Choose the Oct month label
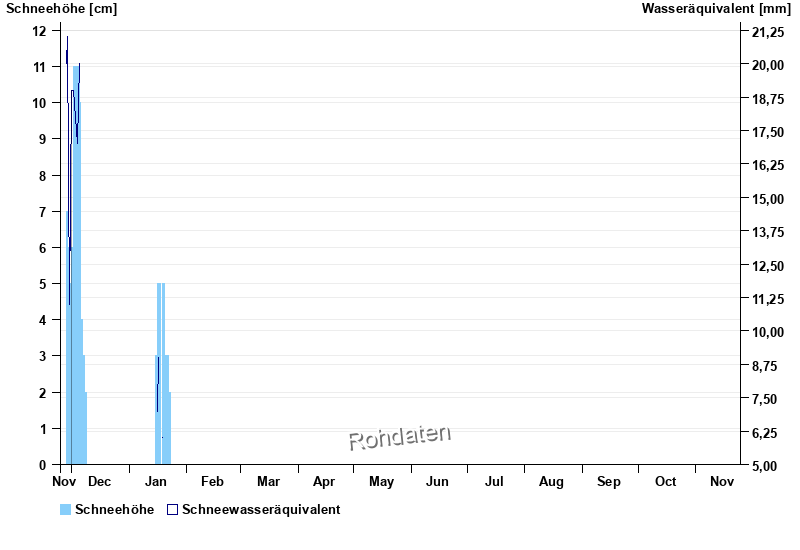Viewport: 800px width, 550px height. click(665, 482)
